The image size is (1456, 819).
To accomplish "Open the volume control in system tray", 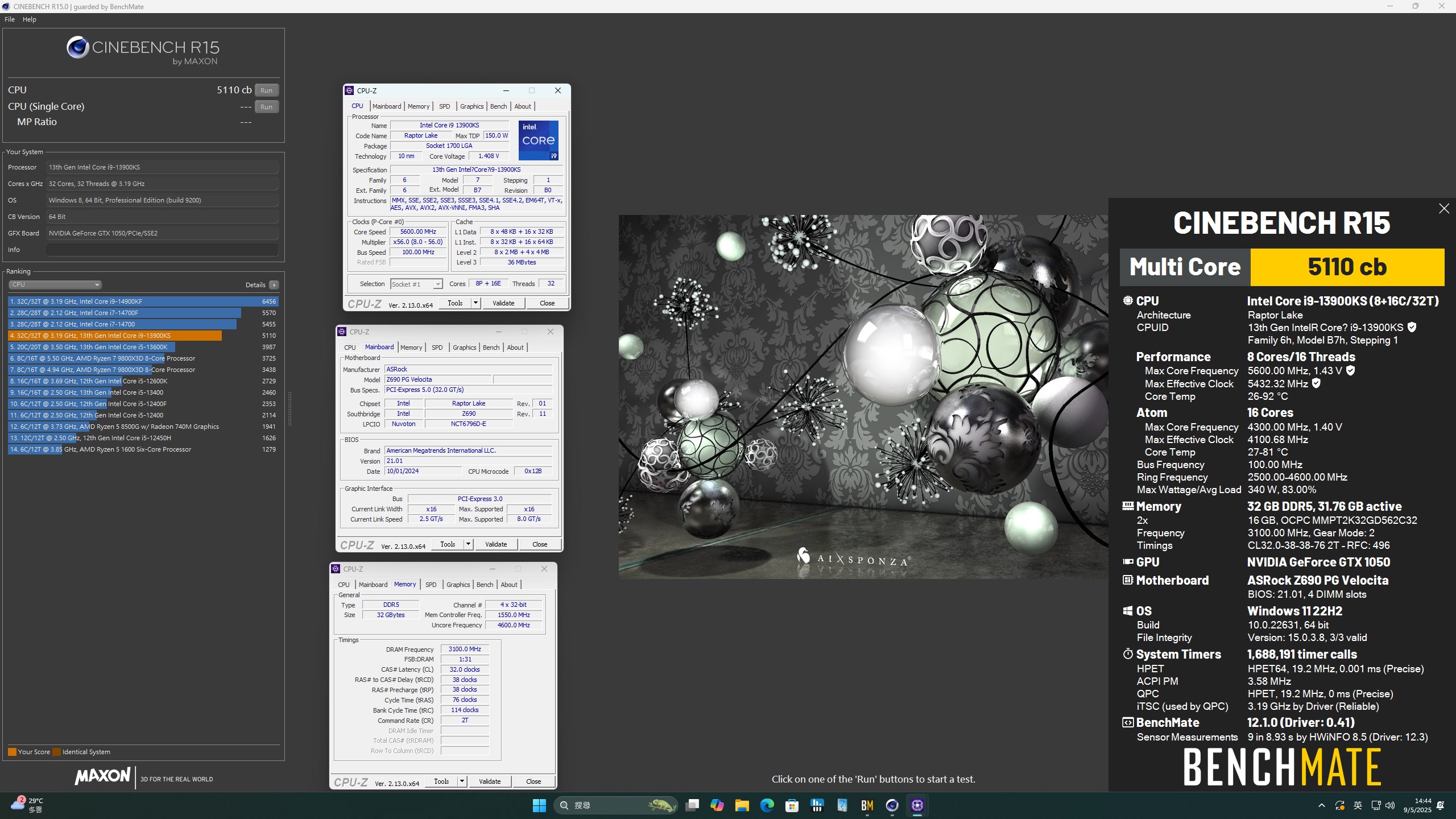I will tap(1390, 805).
